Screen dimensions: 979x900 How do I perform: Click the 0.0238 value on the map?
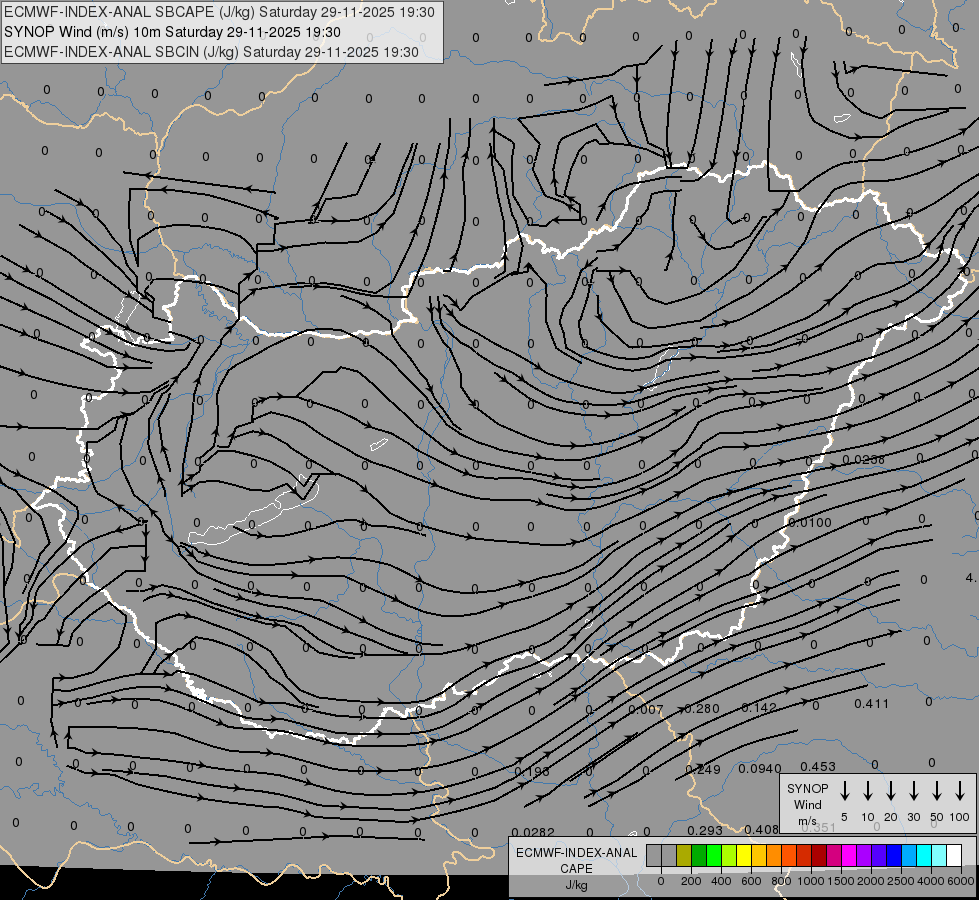[863, 460]
